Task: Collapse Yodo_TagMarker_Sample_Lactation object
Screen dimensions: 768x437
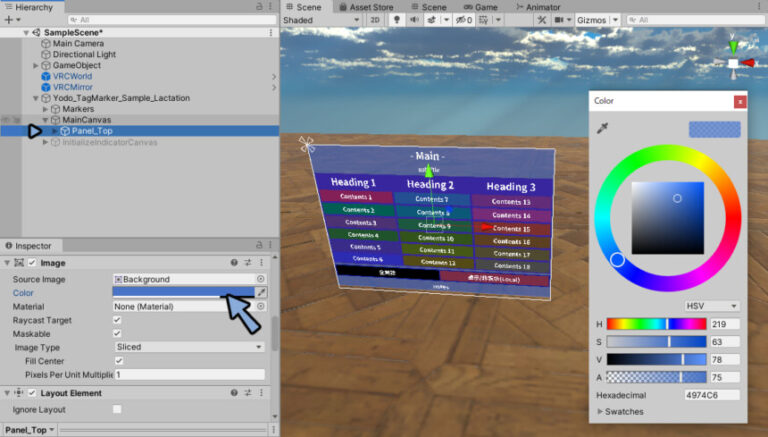Action: click(x=36, y=98)
